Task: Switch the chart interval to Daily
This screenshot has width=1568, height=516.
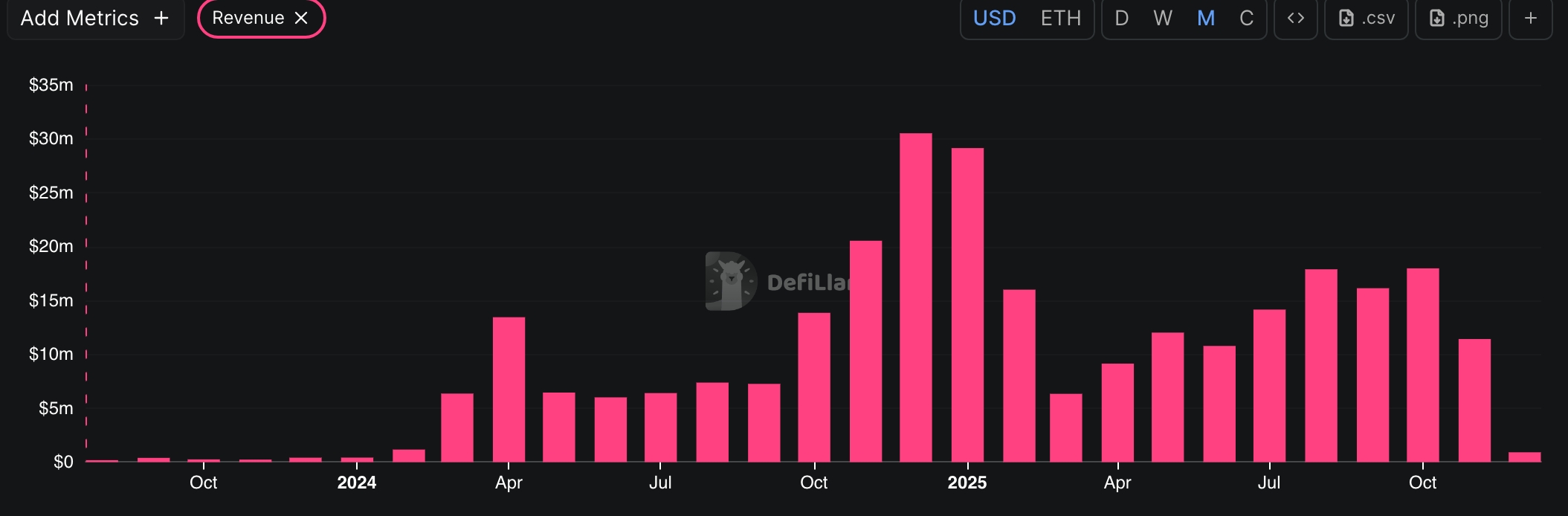Action: click(x=1121, y=18)
